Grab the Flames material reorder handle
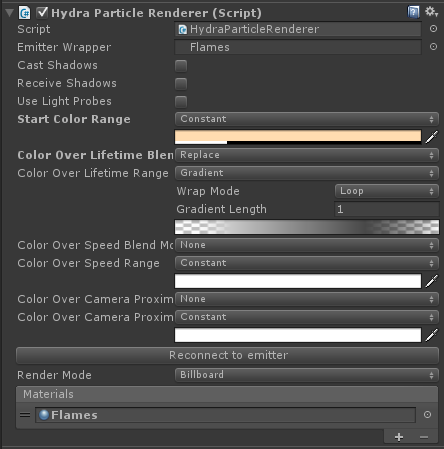The height and width of the screenshot is (449, 444). pyautogui.click(x=25, y=415)
